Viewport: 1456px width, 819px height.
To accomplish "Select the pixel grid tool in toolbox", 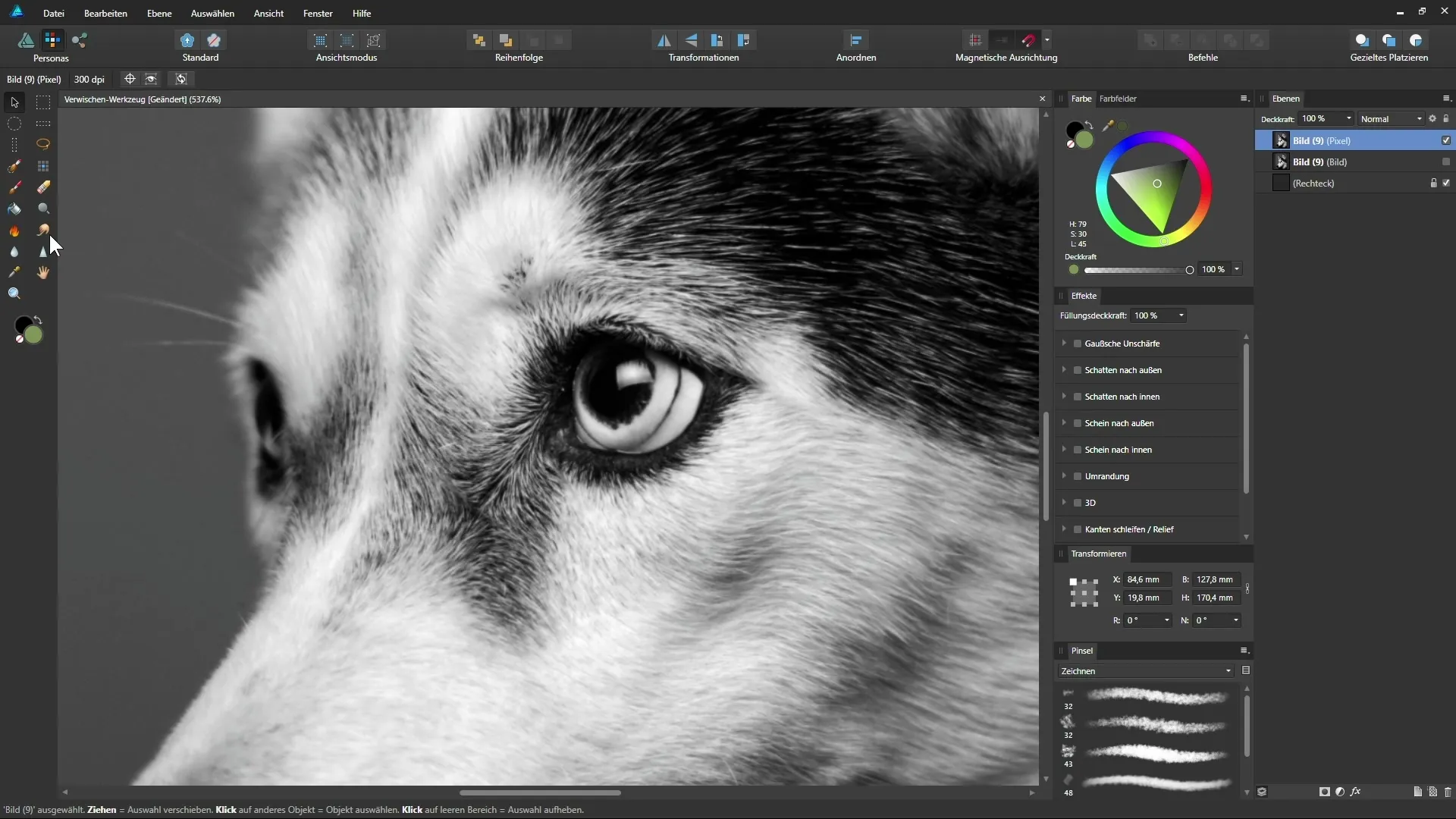I will coord(43,166).
